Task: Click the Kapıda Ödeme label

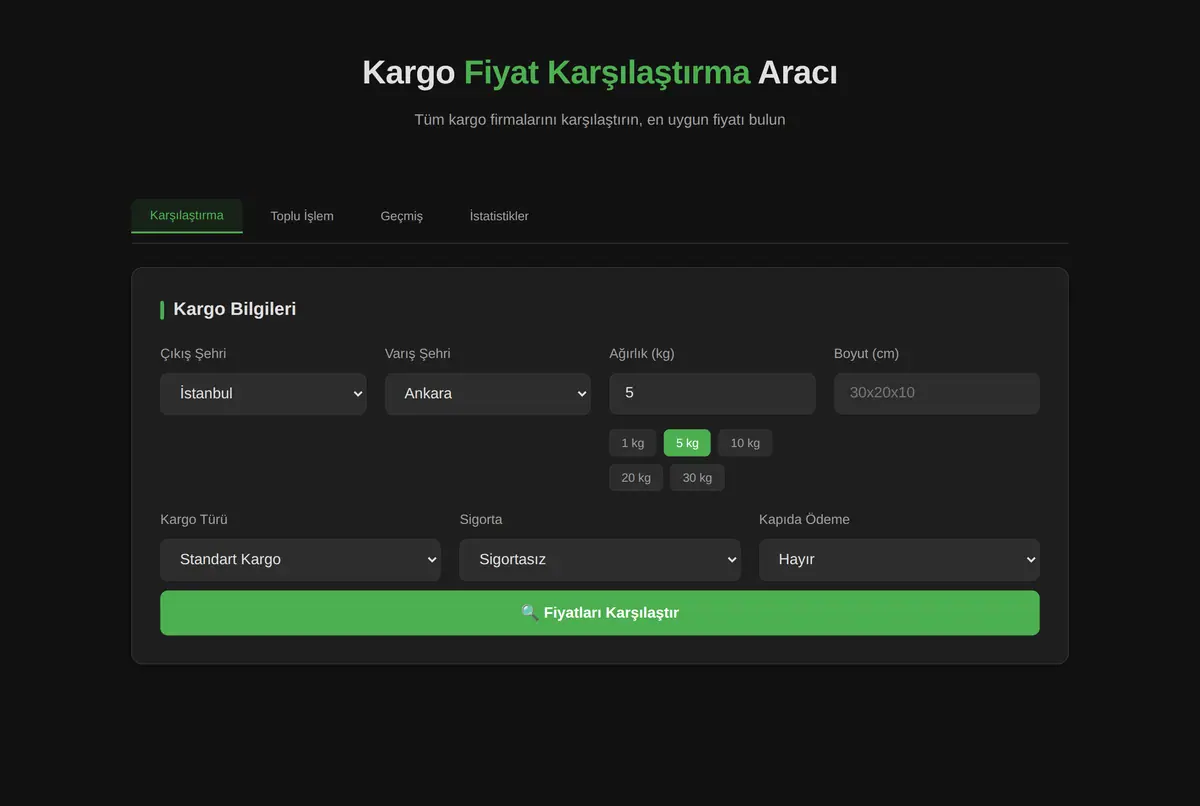Action: 805,520
